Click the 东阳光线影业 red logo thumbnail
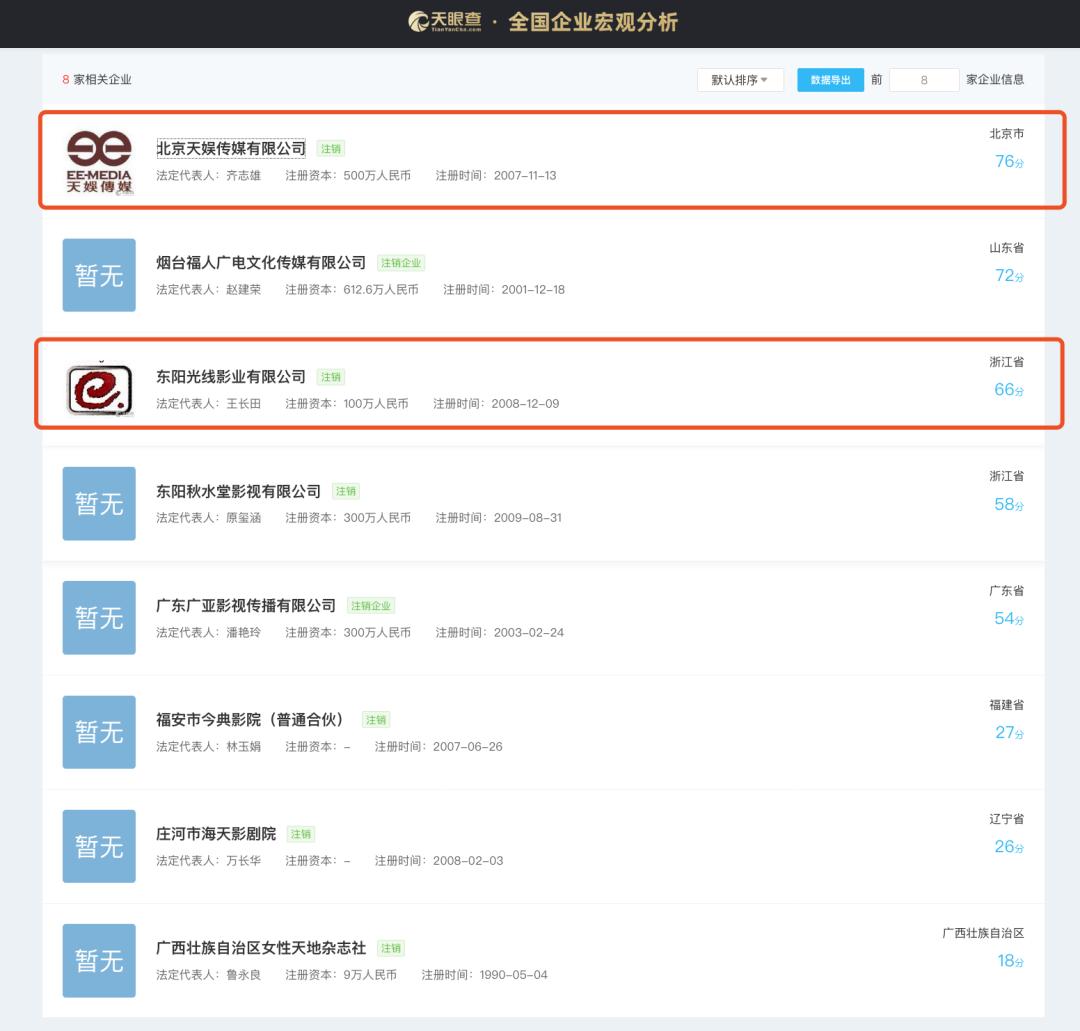Viewport: 1080px width, 1031px height. coord(99,389)
